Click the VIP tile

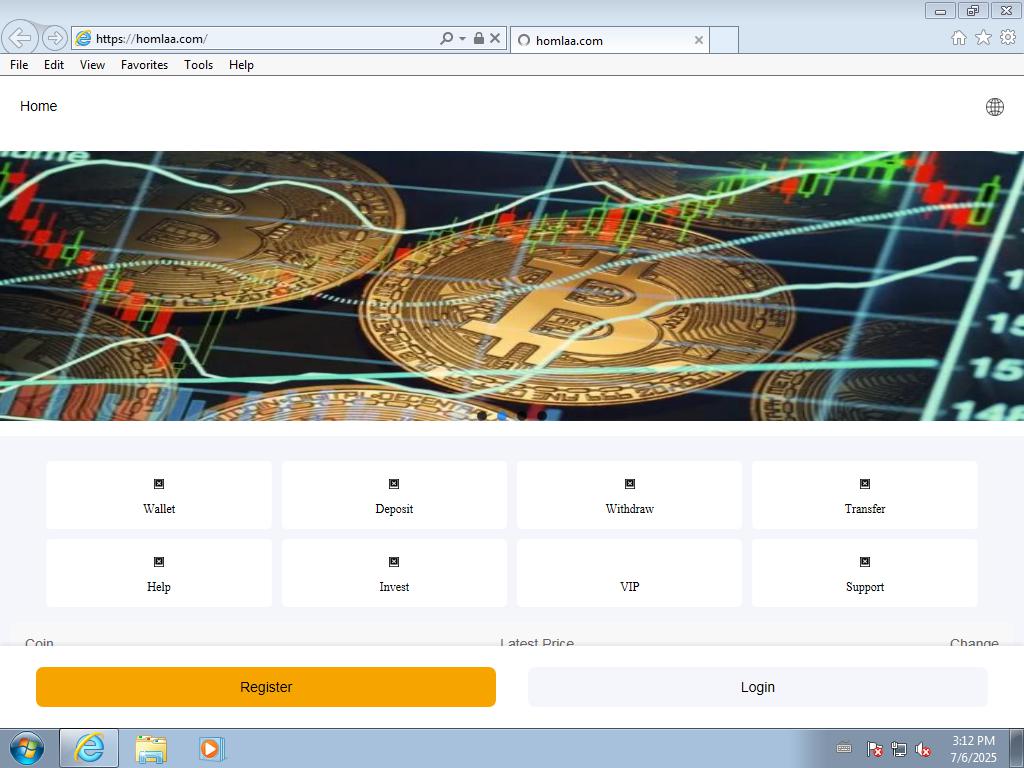[x=629, y=575]
